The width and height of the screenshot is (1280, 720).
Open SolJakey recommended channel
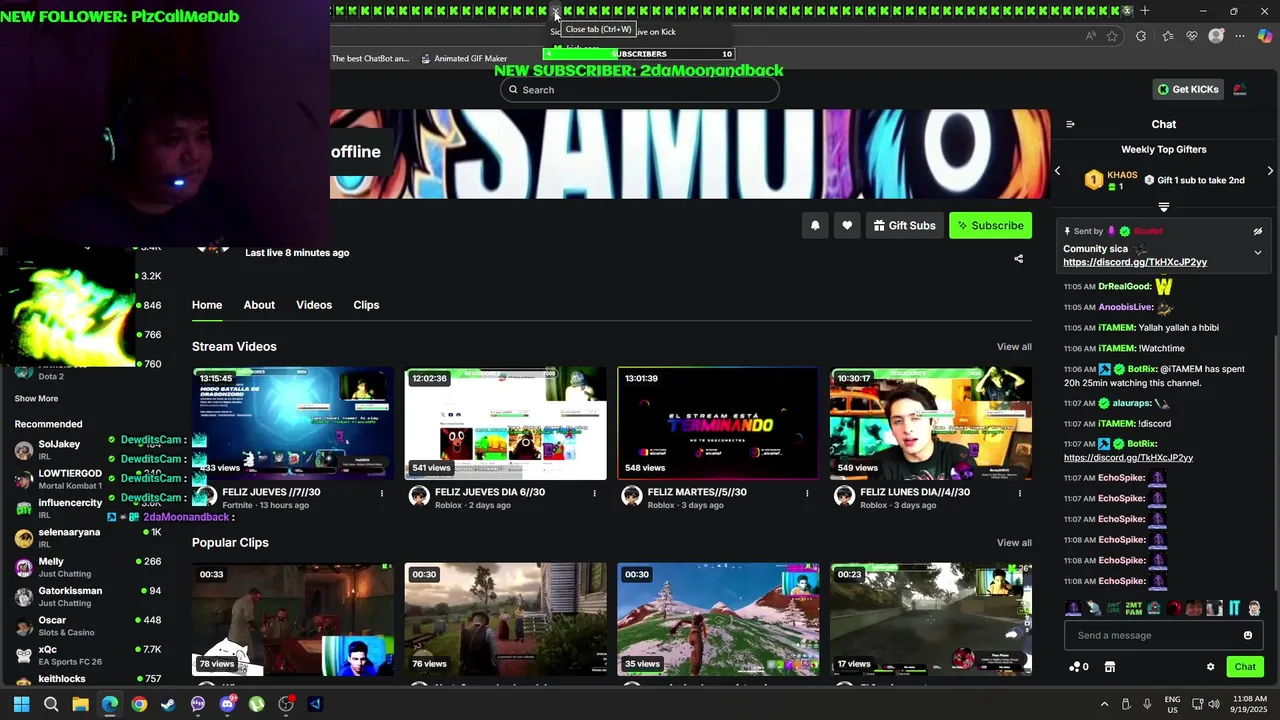[87, 450]
